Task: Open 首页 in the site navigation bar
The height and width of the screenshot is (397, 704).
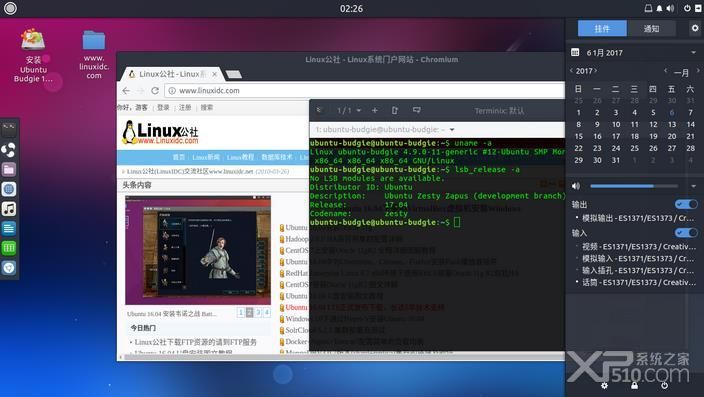Action: pos(179,157)
